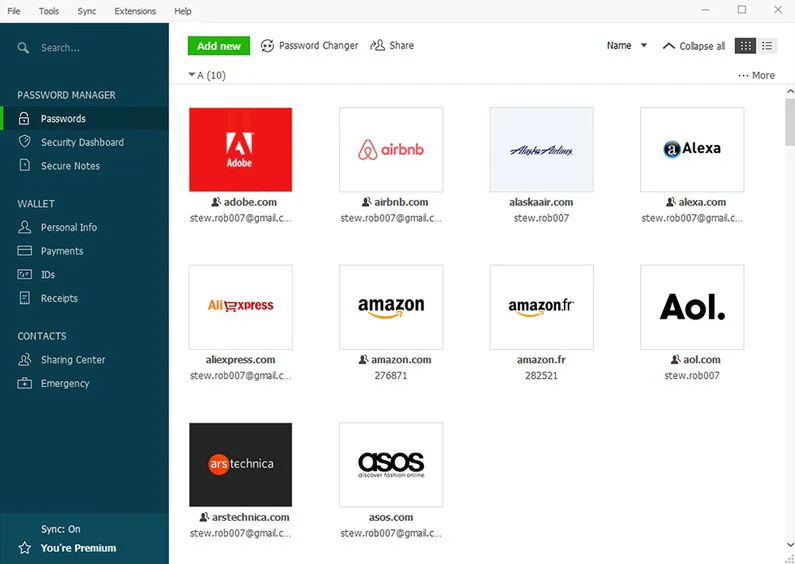The height and width of the screenshot is (564, 795).
Task: Click the scroll up arrow
Action: click(790, 92)
